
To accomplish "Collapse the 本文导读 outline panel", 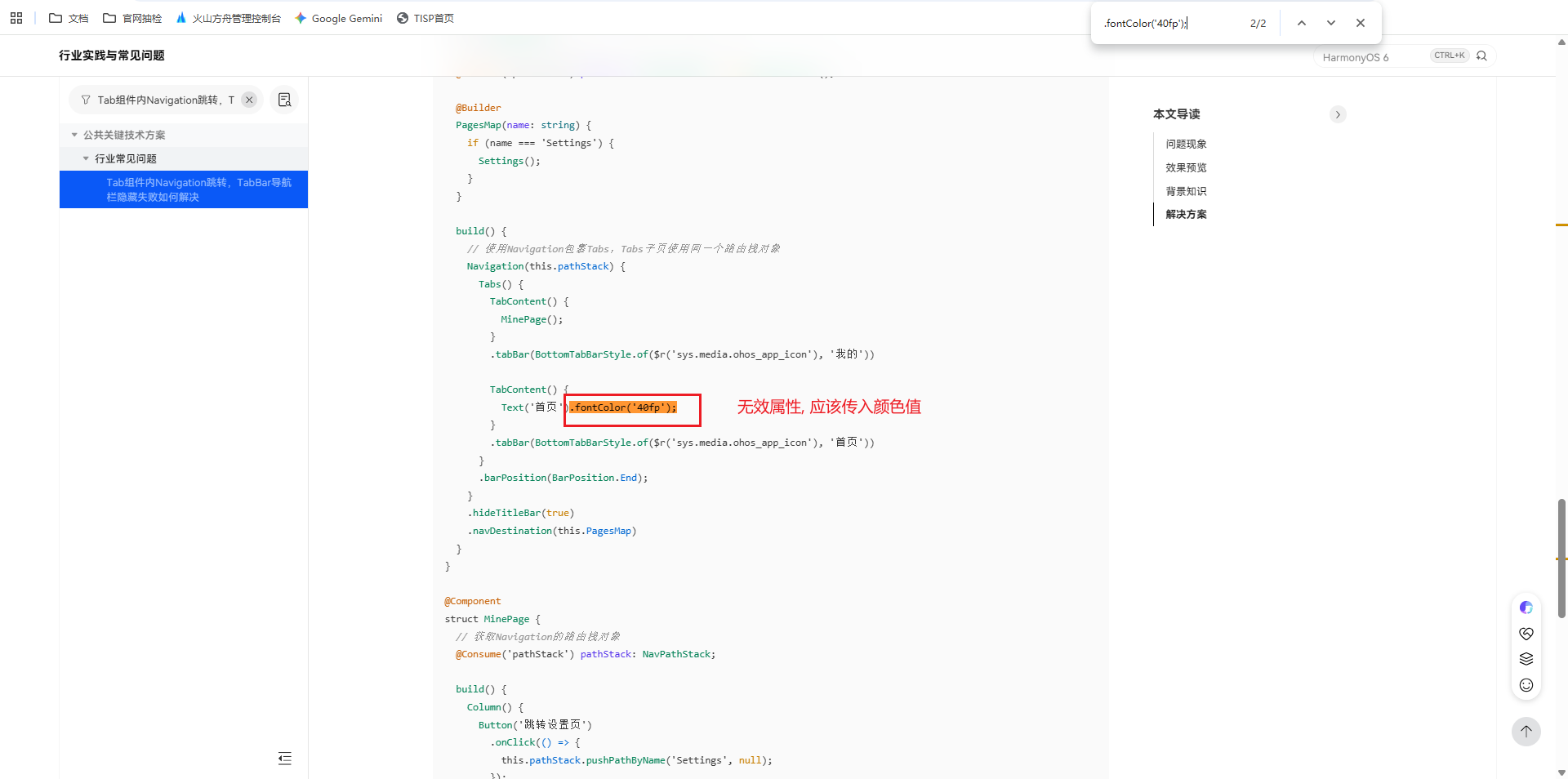I will (x=1338, y=114).
